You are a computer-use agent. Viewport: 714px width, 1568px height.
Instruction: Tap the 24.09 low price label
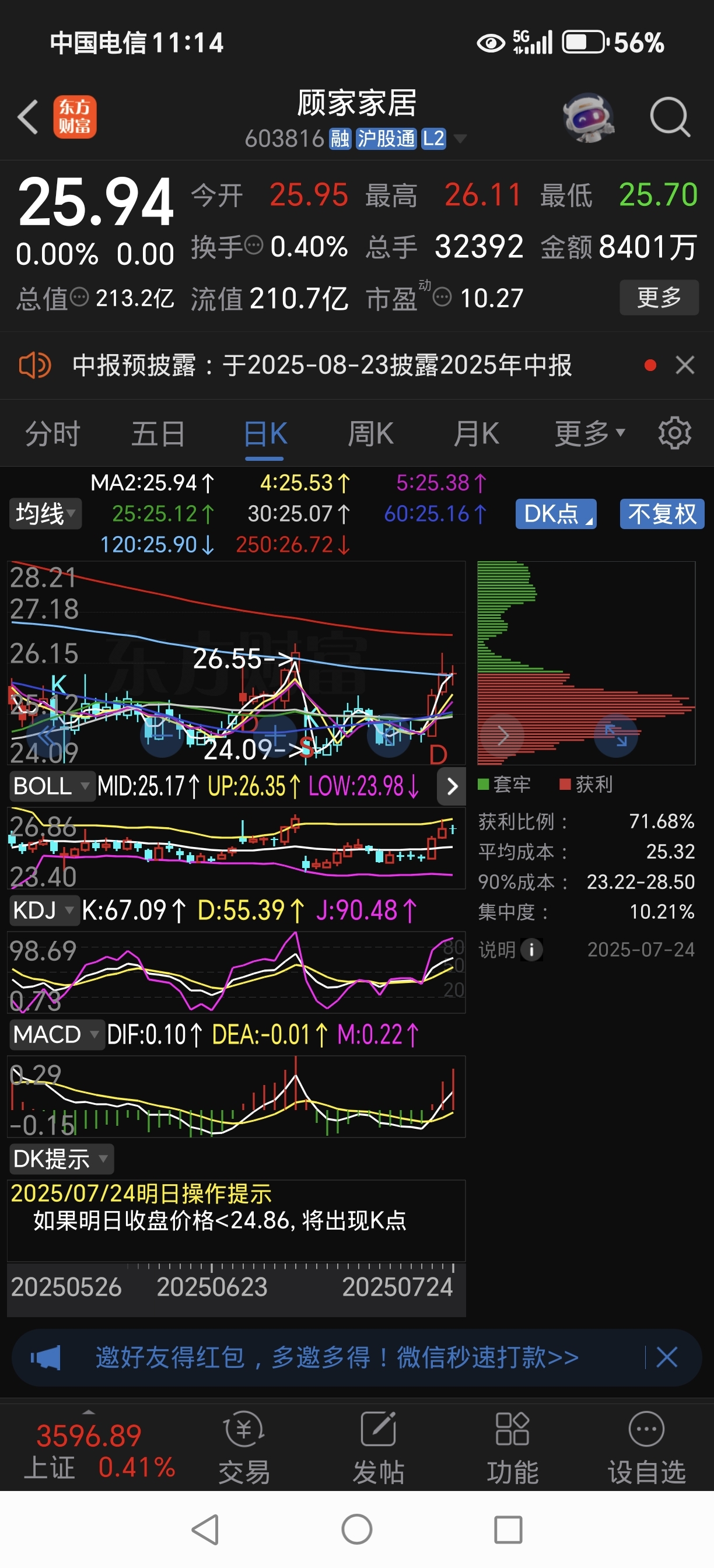253,750
